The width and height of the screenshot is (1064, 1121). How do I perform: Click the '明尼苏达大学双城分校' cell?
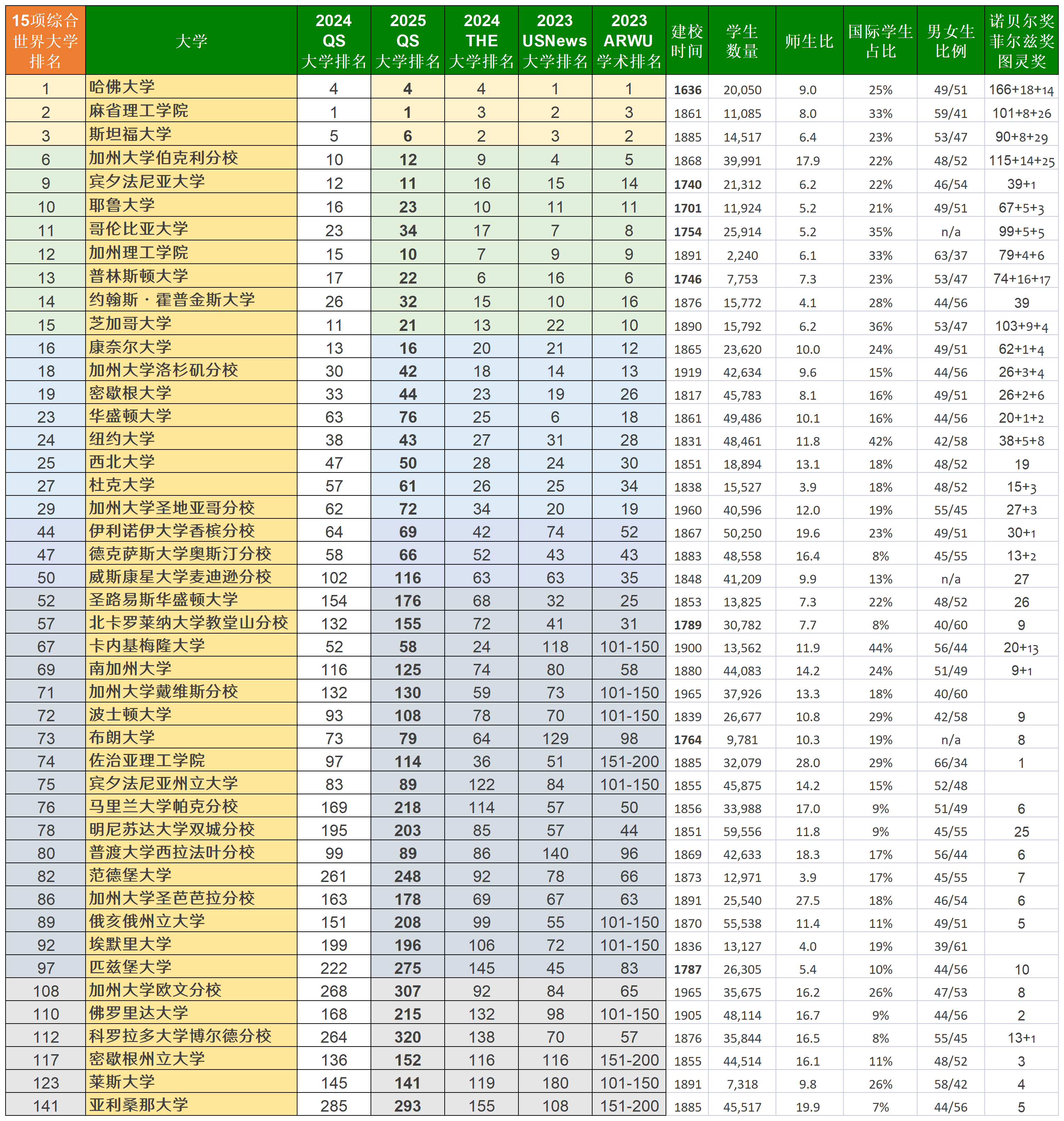191,829
